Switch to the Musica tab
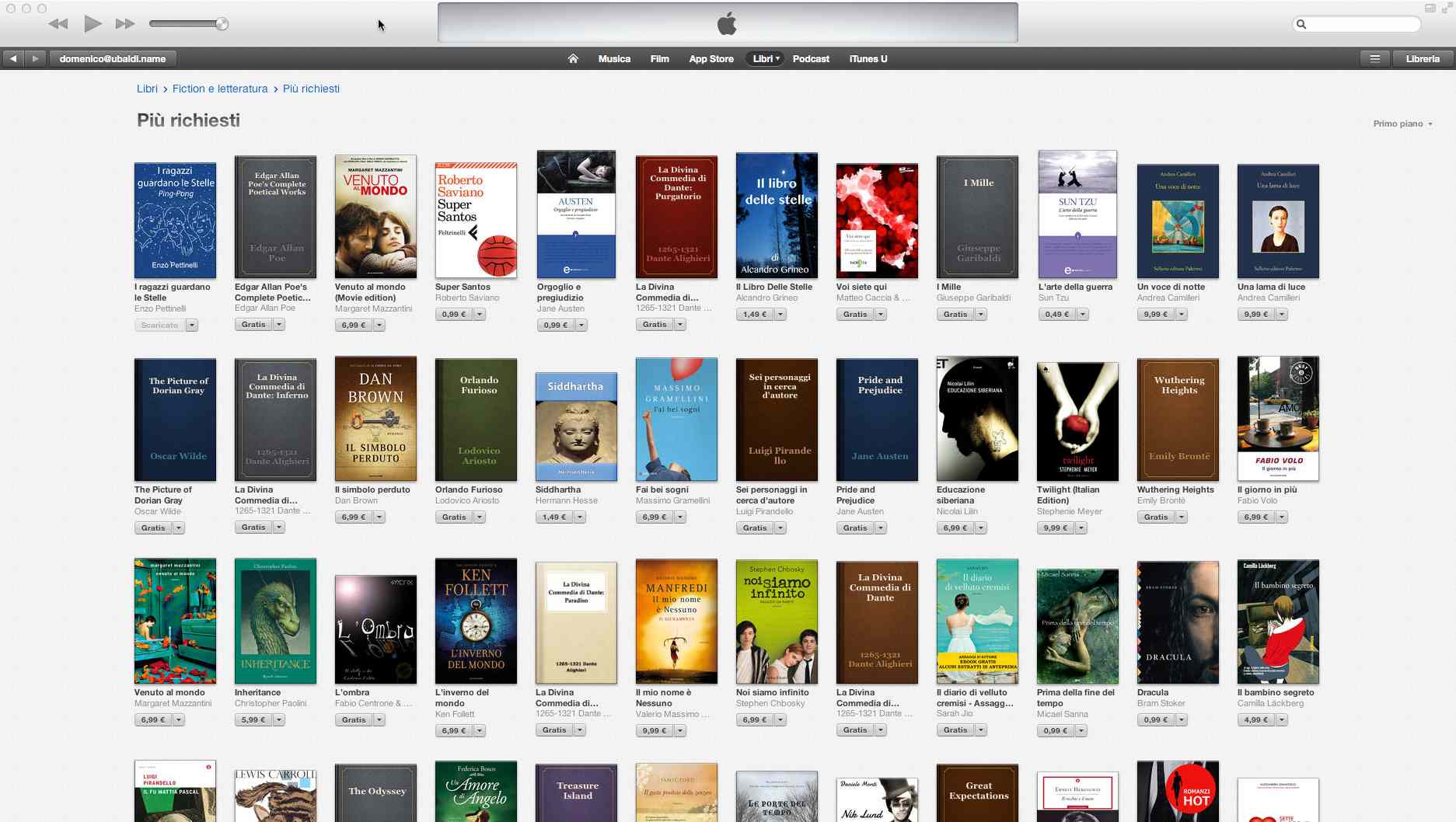The image size is (1456, 822). click(x=614, y=58)
